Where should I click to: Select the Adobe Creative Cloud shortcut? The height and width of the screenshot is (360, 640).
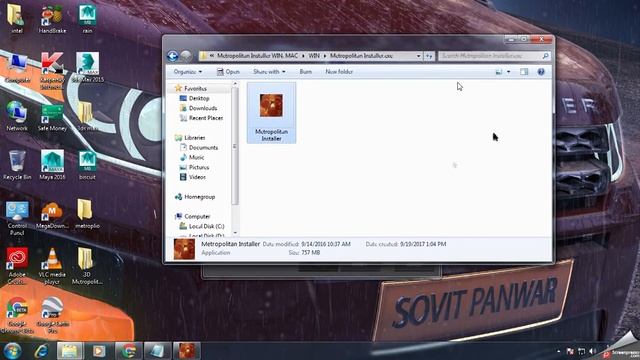[x=17, y=266]
